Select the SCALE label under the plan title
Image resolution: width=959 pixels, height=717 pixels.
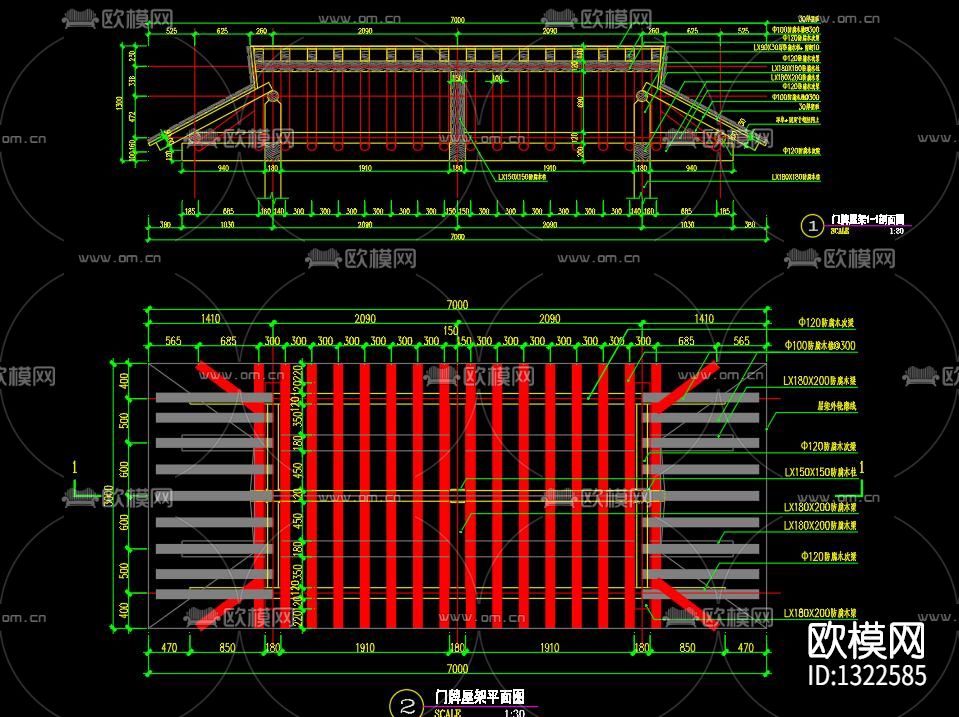[x=447, y=713]
